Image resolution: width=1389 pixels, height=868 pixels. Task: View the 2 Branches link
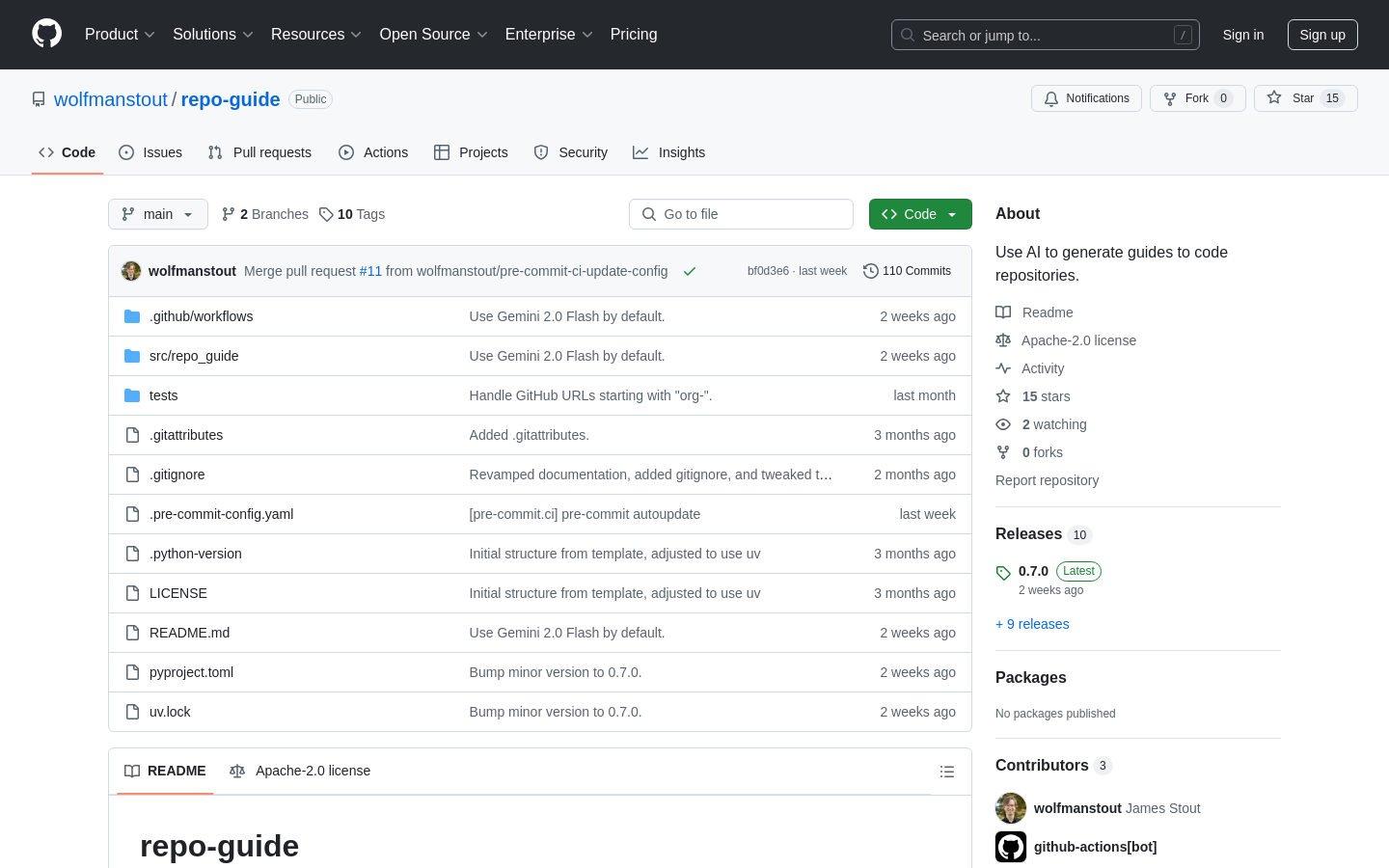point(265,214)
